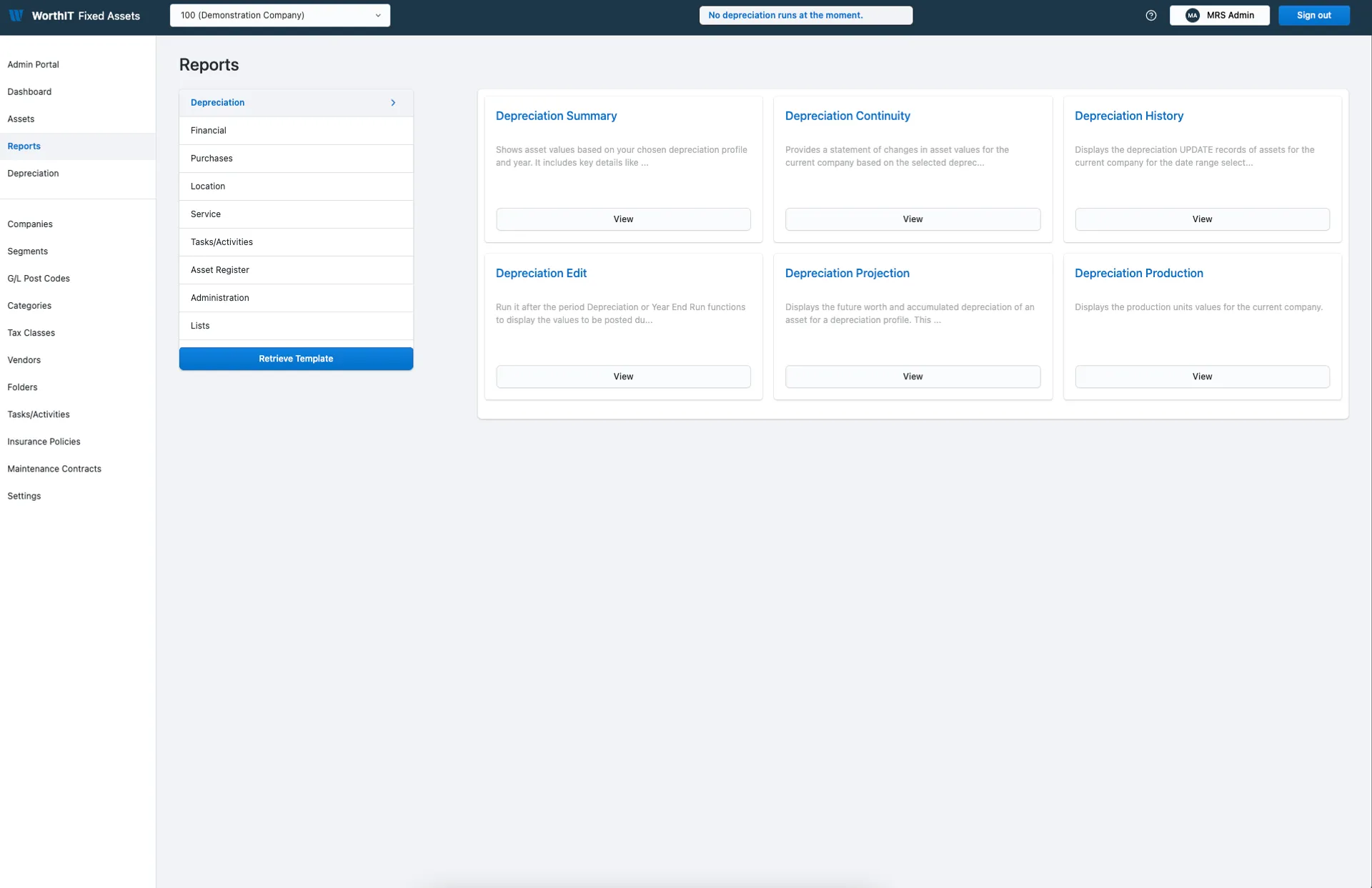
Task: View the Depreciation Projection report
Action: (x=913, y=376)
